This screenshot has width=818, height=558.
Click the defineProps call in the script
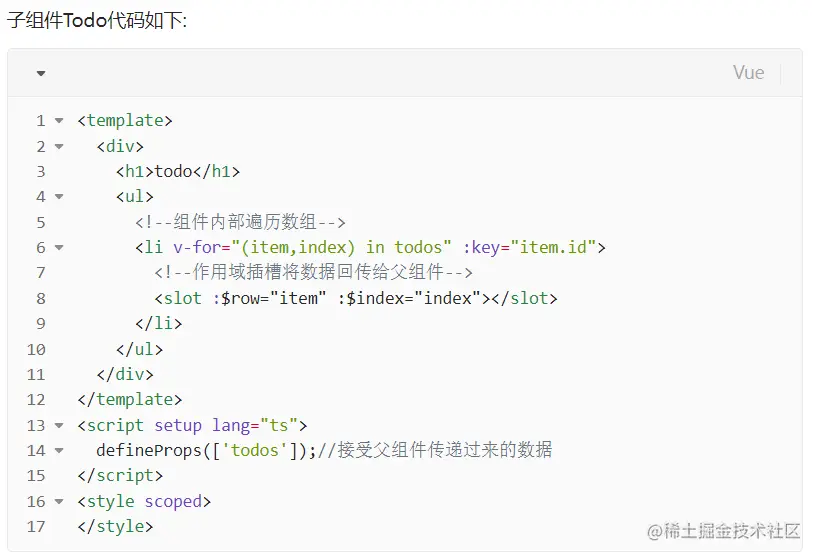(x=150, y=450)
